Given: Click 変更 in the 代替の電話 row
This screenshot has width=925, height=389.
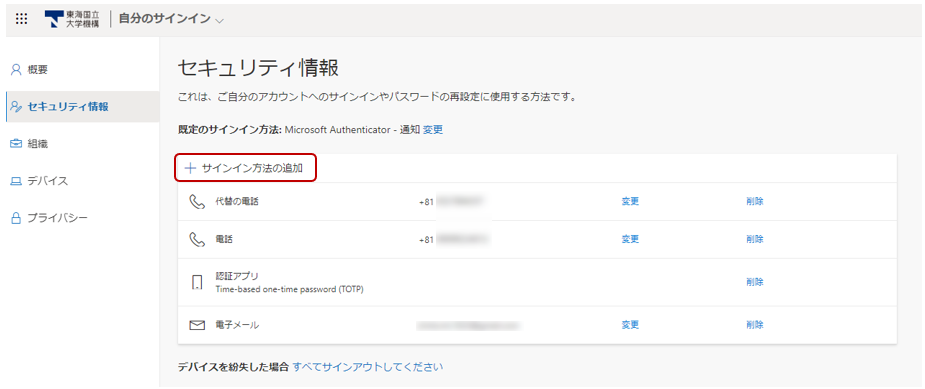Looking at the screenshot, I should tap(630, 201).
